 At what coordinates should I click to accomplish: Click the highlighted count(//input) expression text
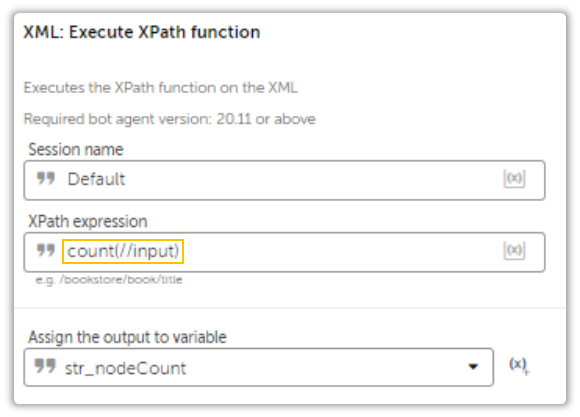coord(123,252)
